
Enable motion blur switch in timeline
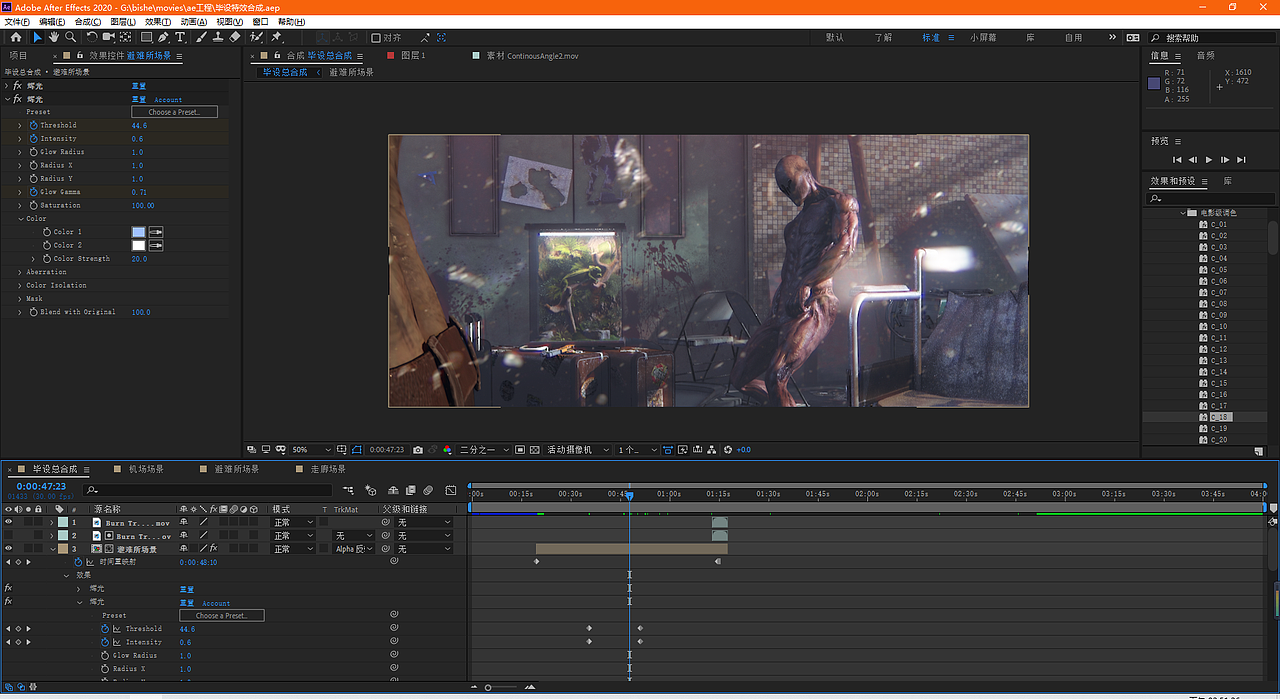pos(428,490)
